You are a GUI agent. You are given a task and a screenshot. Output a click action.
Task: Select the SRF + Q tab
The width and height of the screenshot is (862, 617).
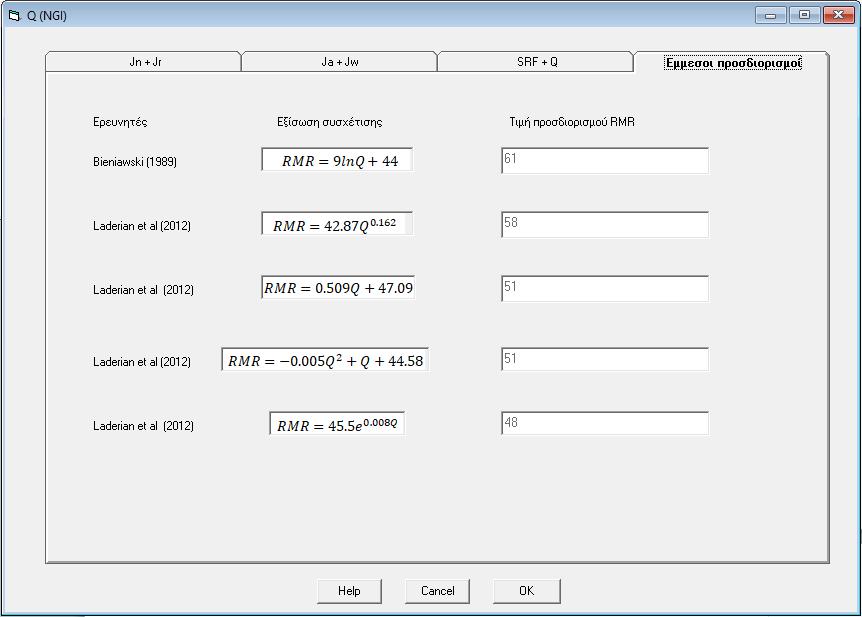[x=535, y=62]
